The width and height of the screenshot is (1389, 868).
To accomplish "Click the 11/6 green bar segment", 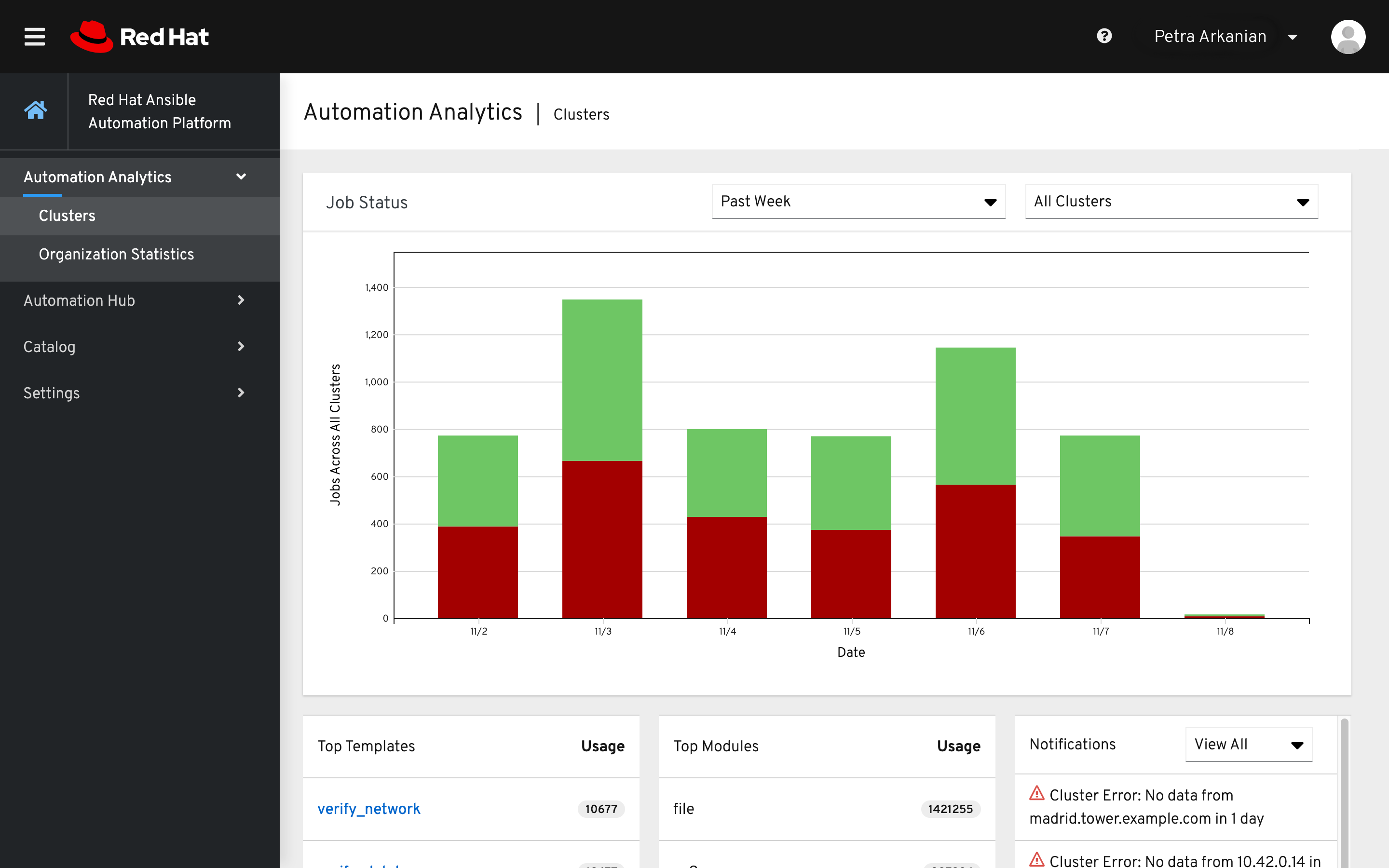I will click(975, 416).
